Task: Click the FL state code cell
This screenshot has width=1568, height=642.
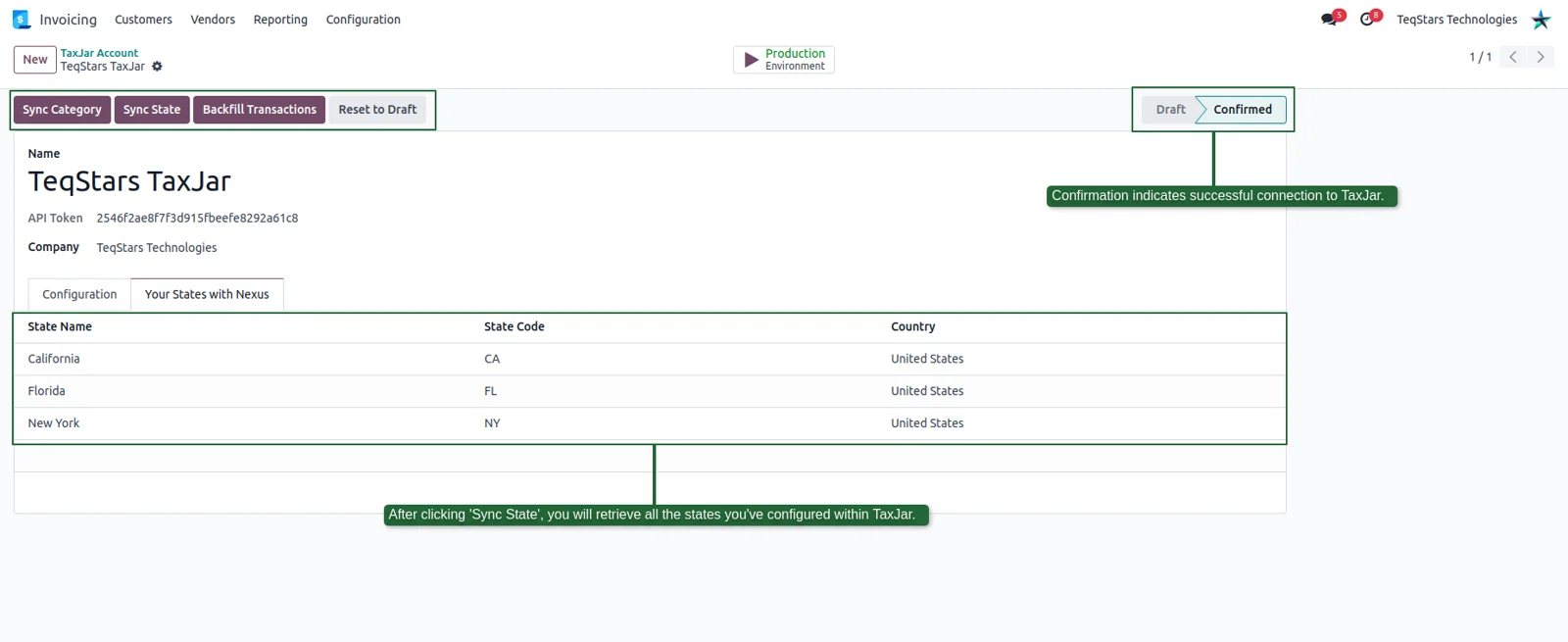Action: click(x=490, y=391)
